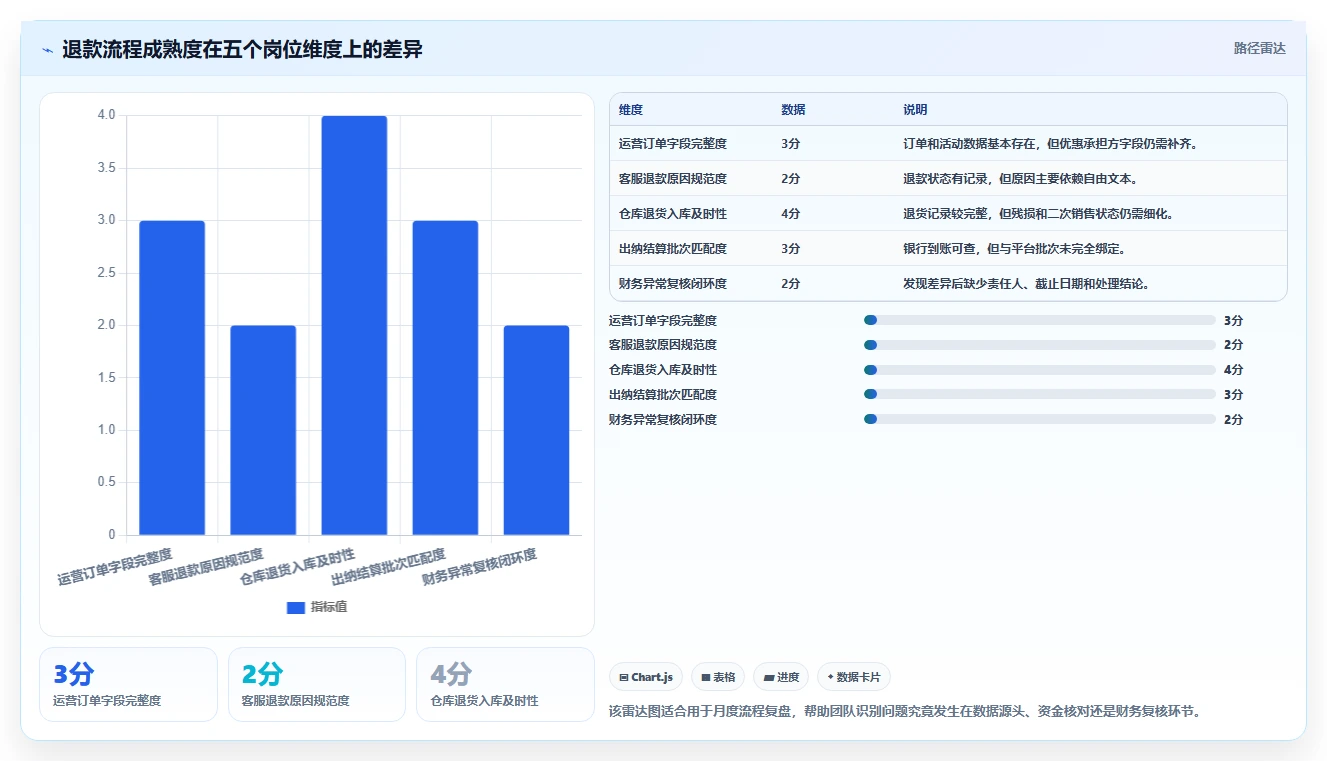Click the 进度 tag chip
1327x761 pixels.
pyautogui.click(x=781, y=677)
